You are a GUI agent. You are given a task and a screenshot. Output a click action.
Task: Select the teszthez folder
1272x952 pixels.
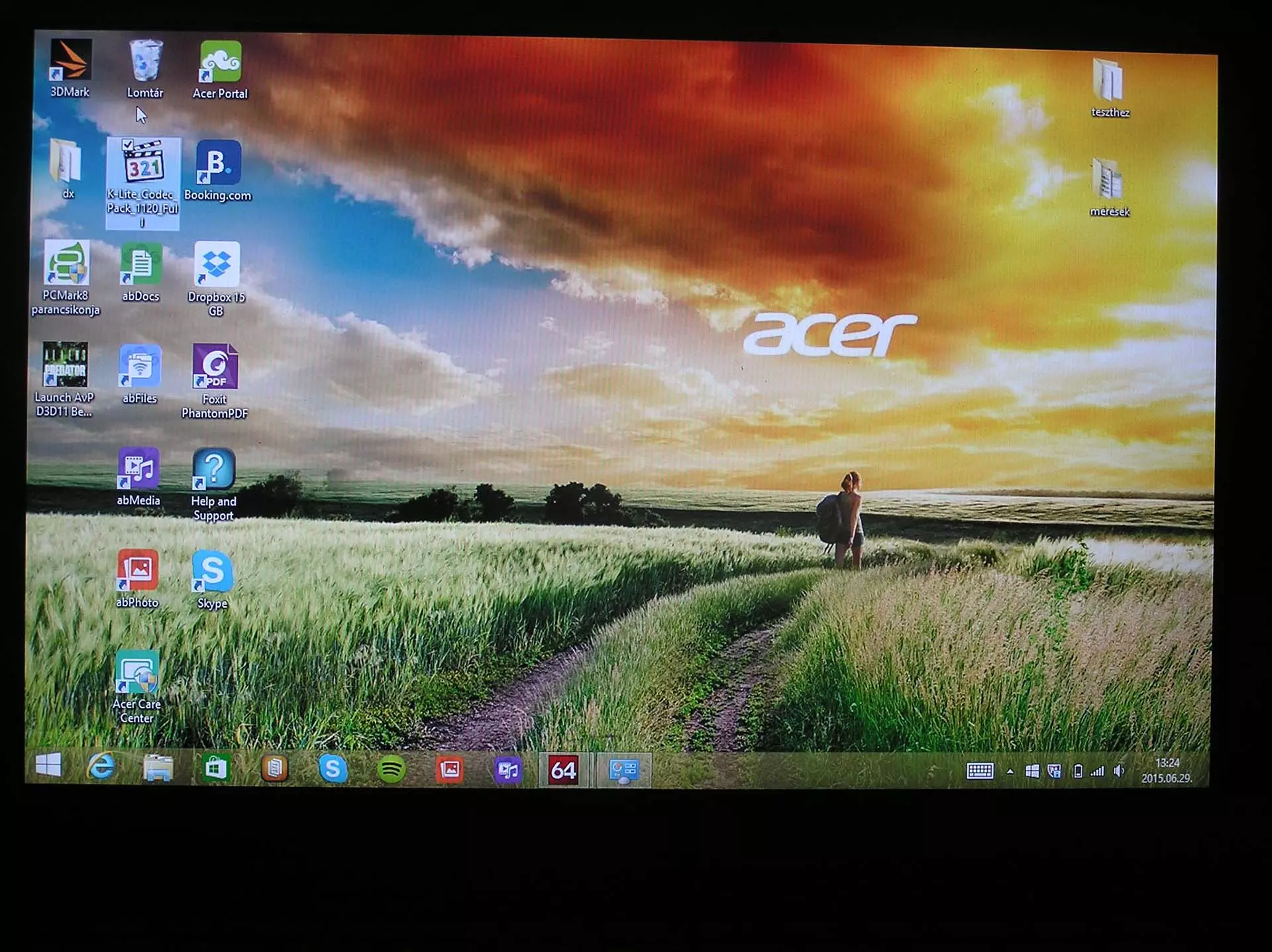(1110, 88)
